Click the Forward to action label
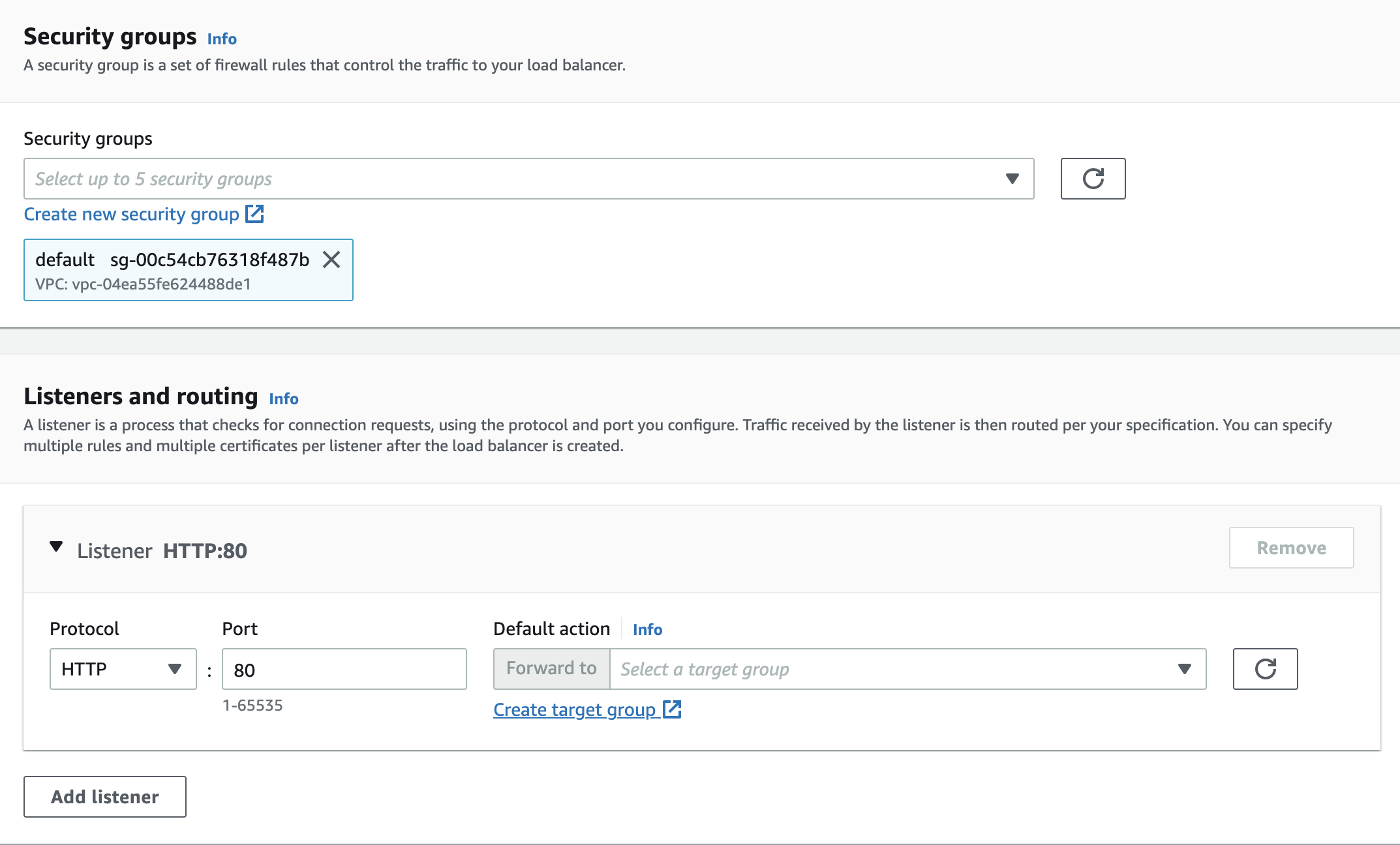The image size is (1400, 845). [551, 668]
